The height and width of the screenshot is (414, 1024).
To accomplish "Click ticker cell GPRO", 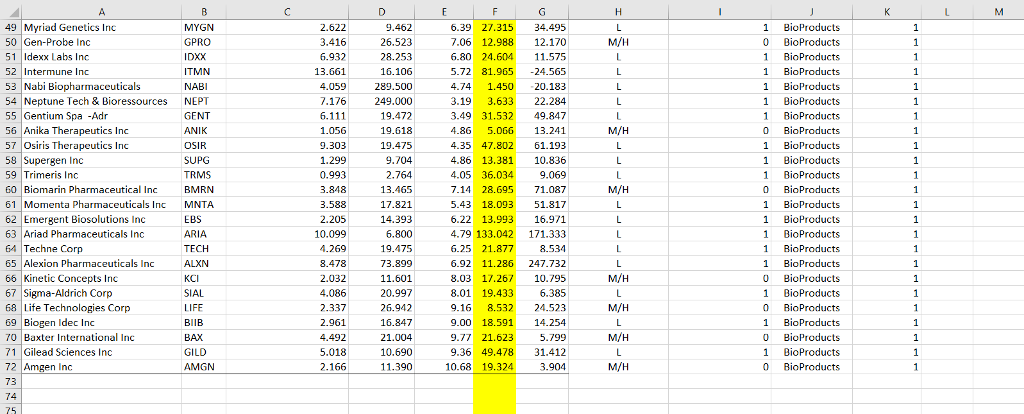I will click(204, 42).
